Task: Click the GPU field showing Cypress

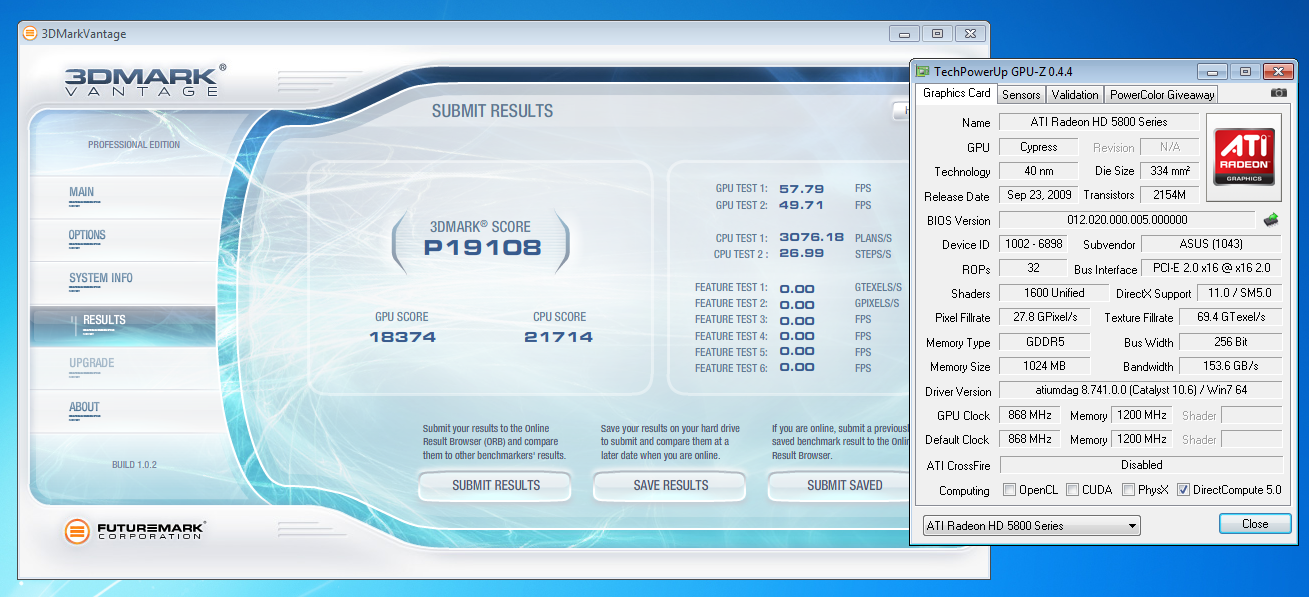Action: pyautogui.click(x=1039, y=147)
